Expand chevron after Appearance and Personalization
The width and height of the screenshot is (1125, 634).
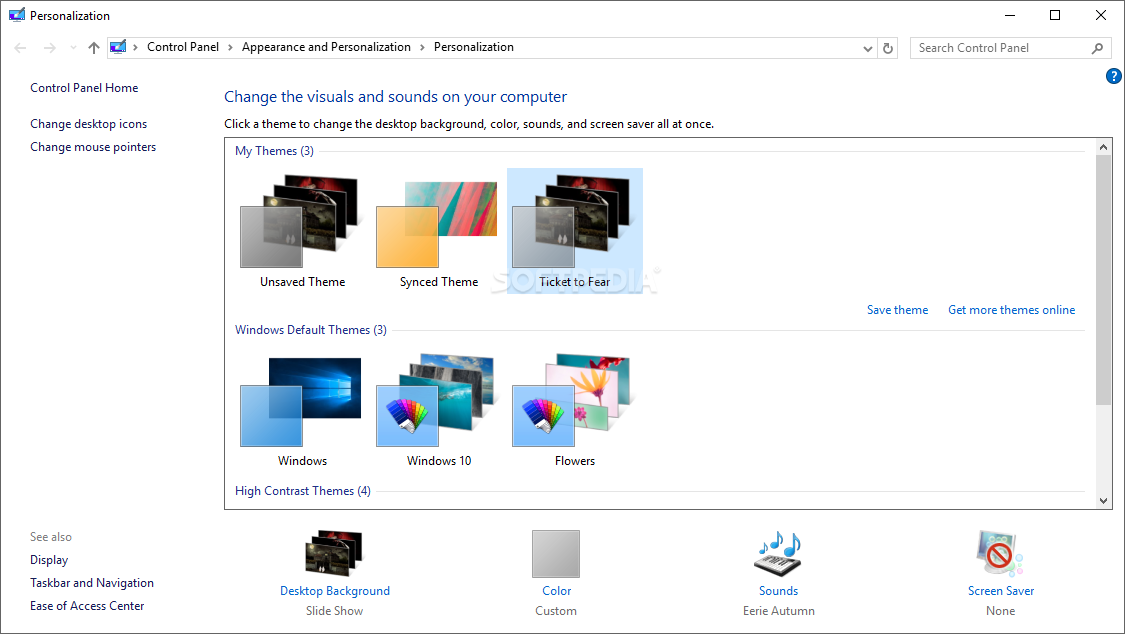(x=422, y=47)
